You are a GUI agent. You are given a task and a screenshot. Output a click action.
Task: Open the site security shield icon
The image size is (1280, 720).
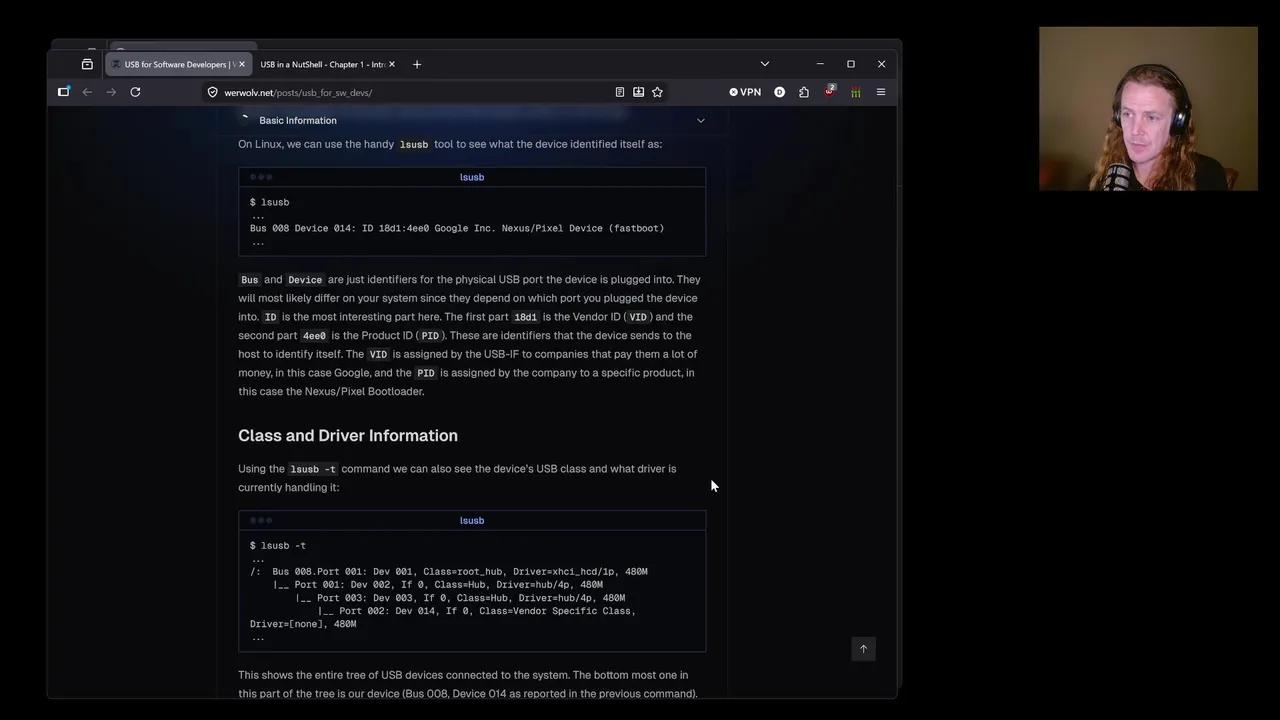(213, 92)
